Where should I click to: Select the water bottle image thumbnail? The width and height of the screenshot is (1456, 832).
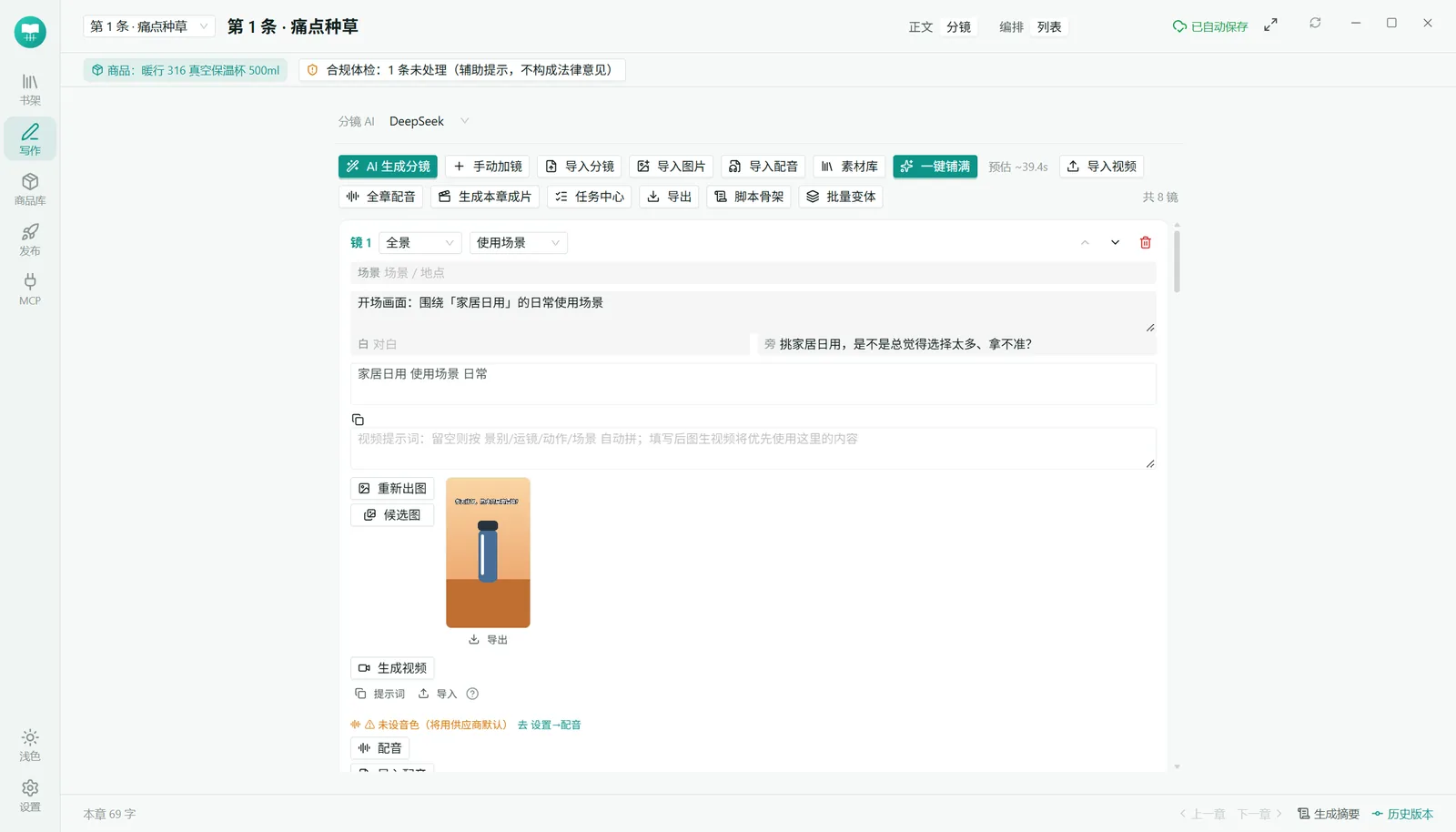click(488, 553)
